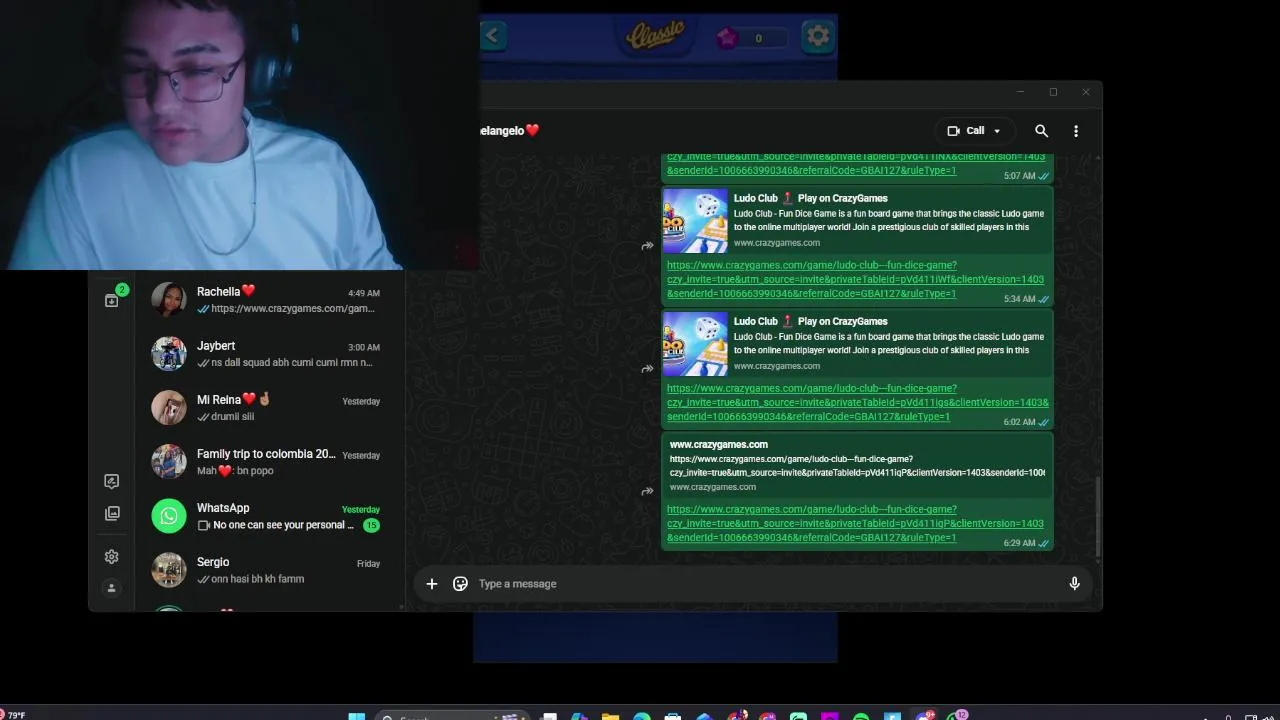
Task: Open the Sergio chat
Action: click(x=270, y=569)
